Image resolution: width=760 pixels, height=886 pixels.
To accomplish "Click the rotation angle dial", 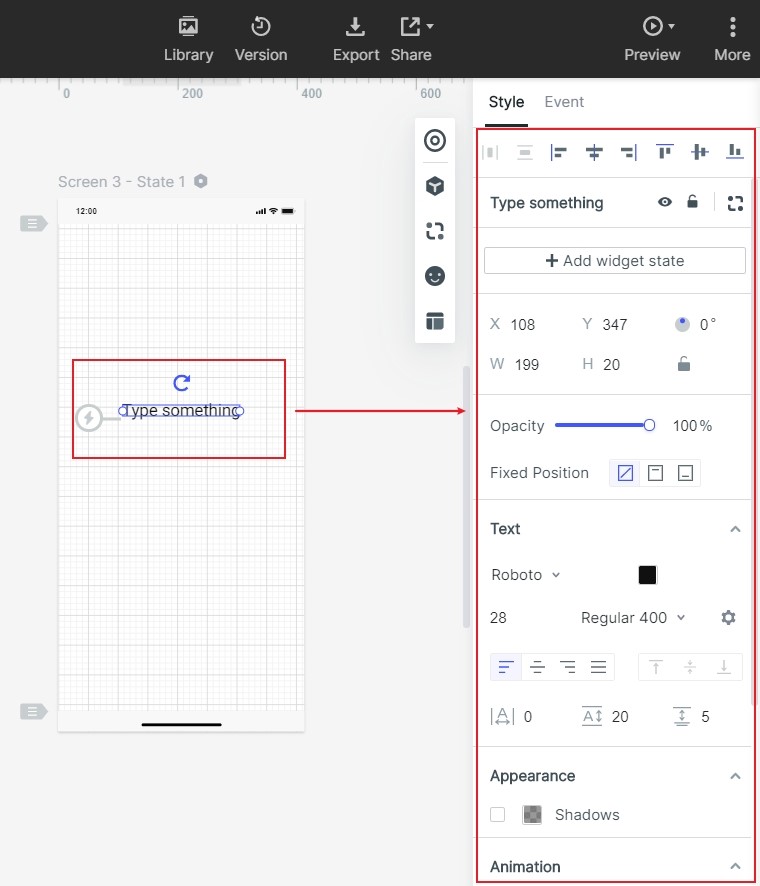I will coord(683,324).
